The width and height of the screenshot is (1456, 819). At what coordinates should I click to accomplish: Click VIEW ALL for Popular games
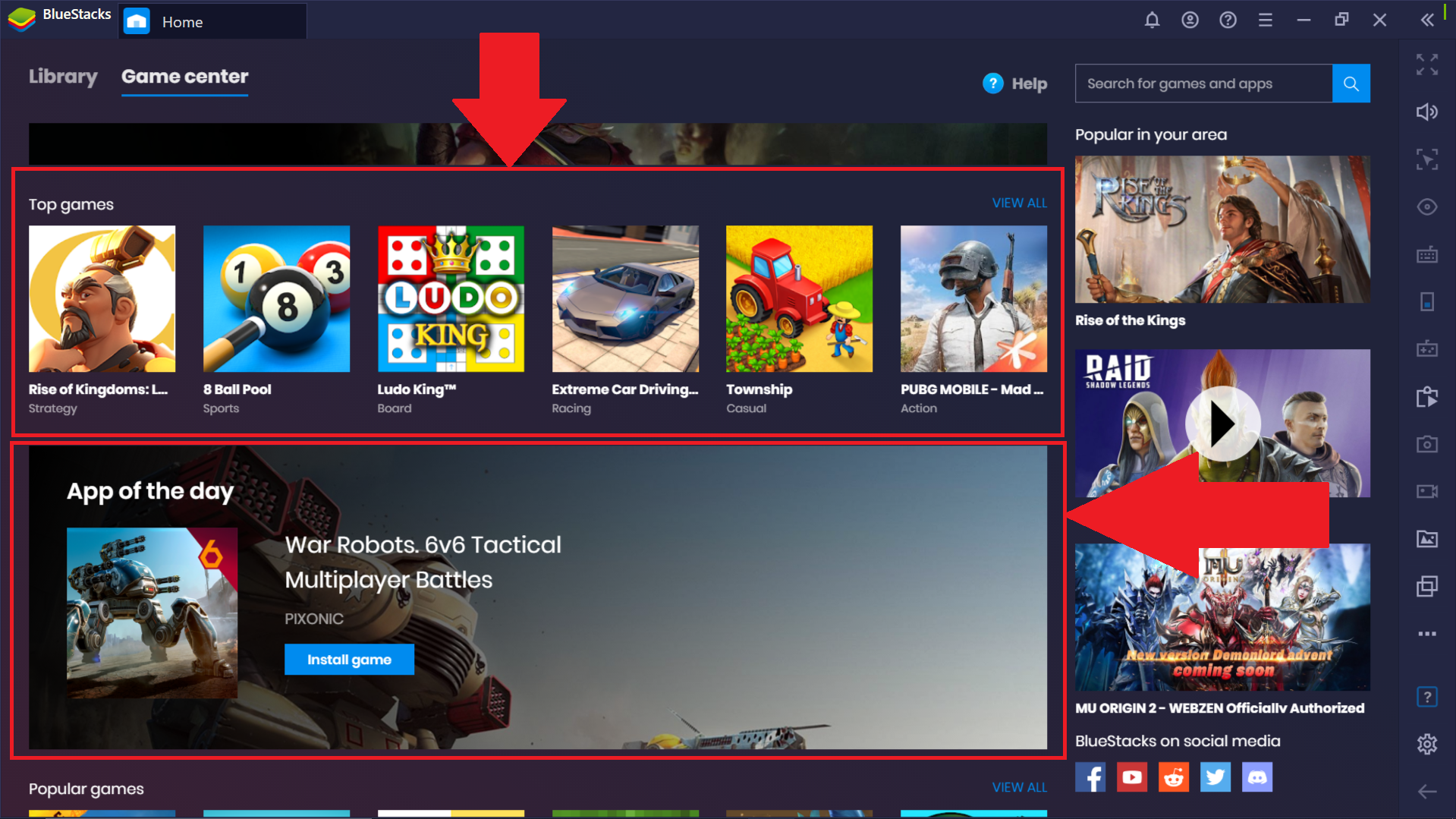(1020, 788)
